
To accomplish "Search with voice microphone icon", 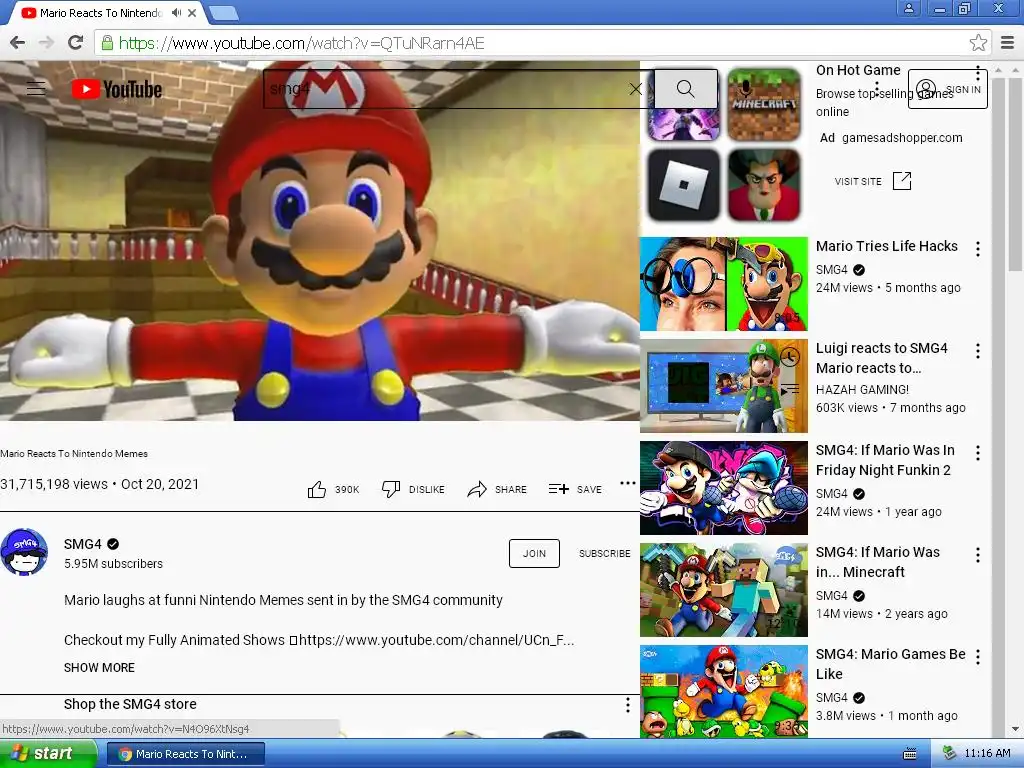I will [745, 88].
